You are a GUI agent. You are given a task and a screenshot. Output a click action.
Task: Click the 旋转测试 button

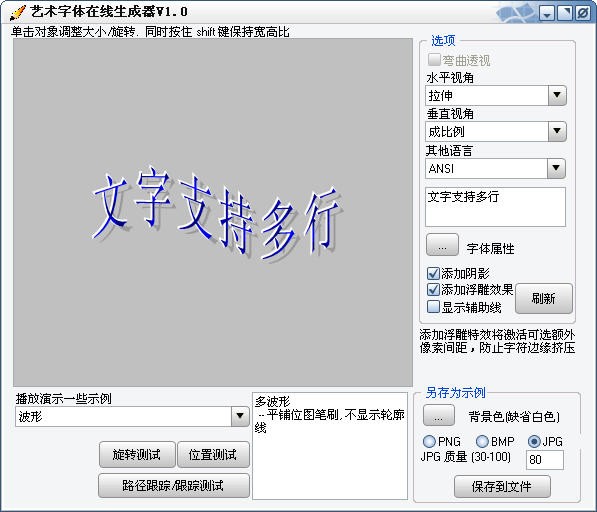[x=137, y=455]
